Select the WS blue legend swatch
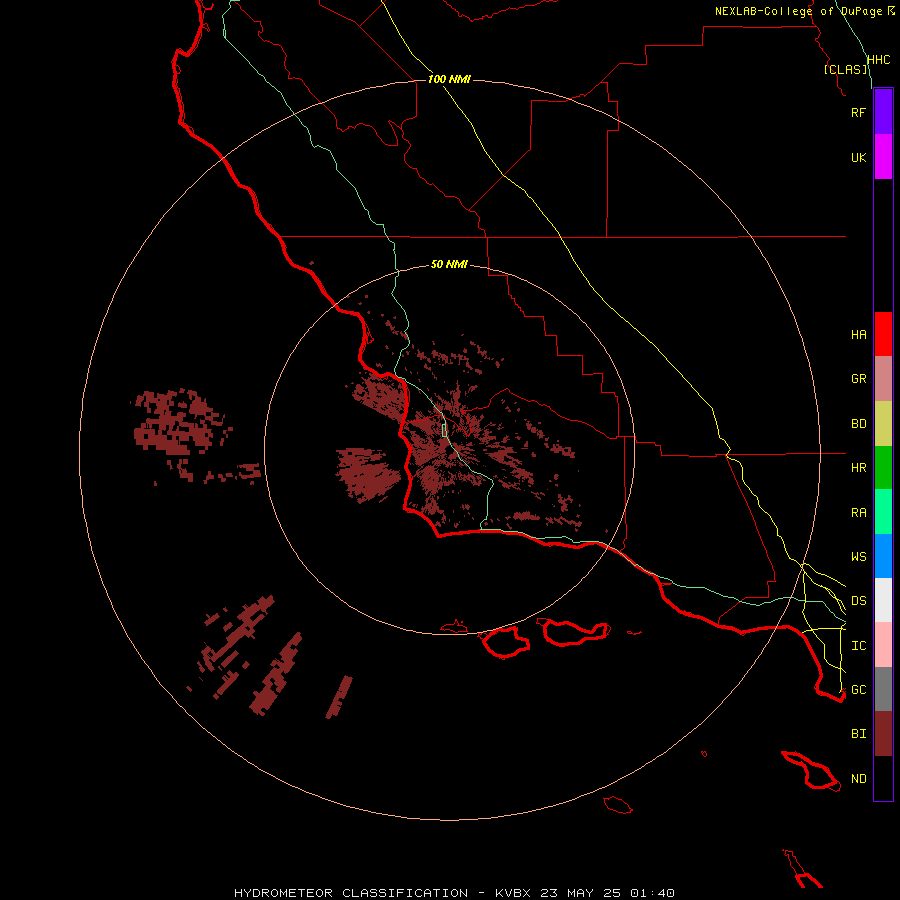900x900 pixels. click(x=883, y=556)
